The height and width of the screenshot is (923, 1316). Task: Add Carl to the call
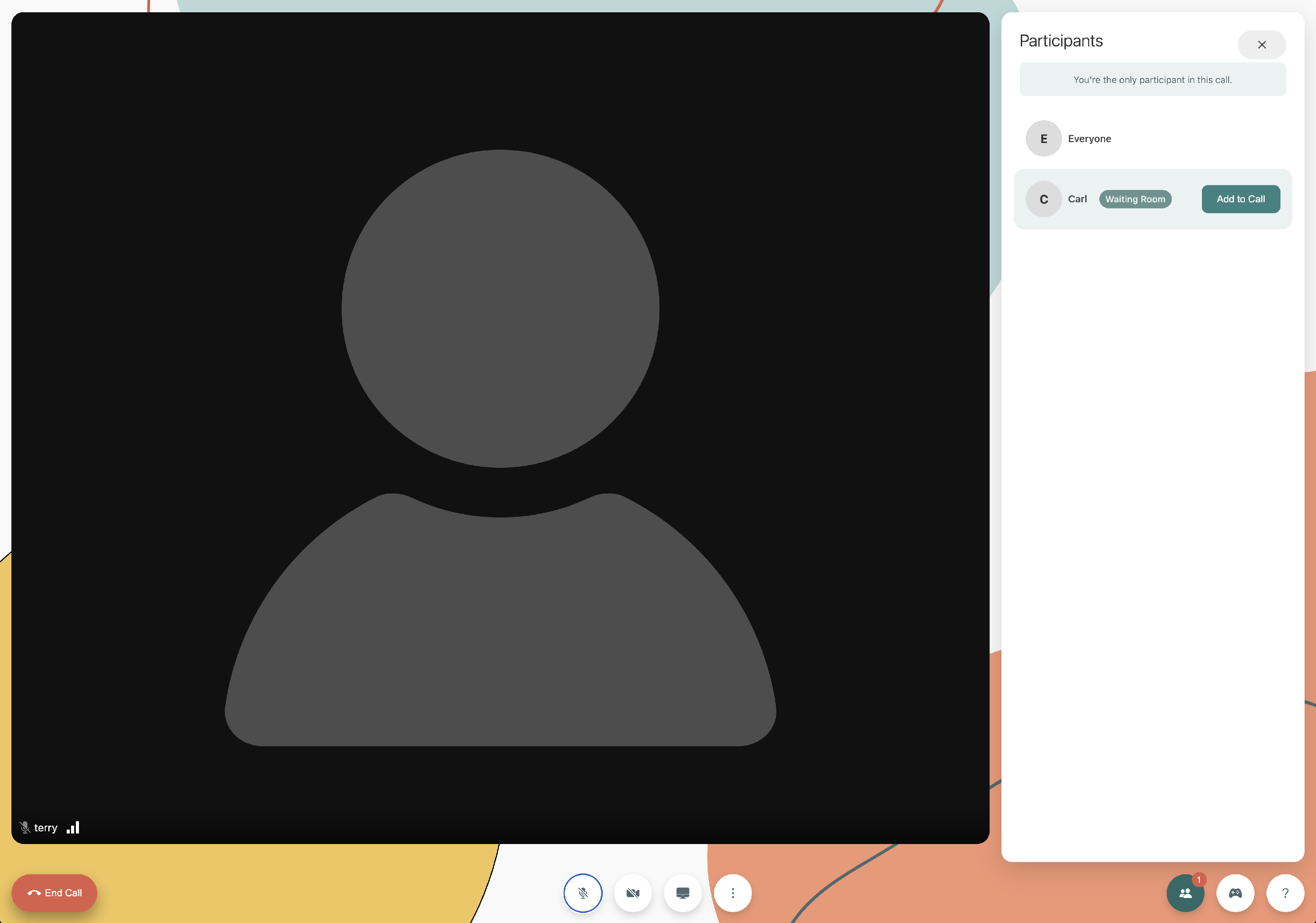pos(1241,199)
